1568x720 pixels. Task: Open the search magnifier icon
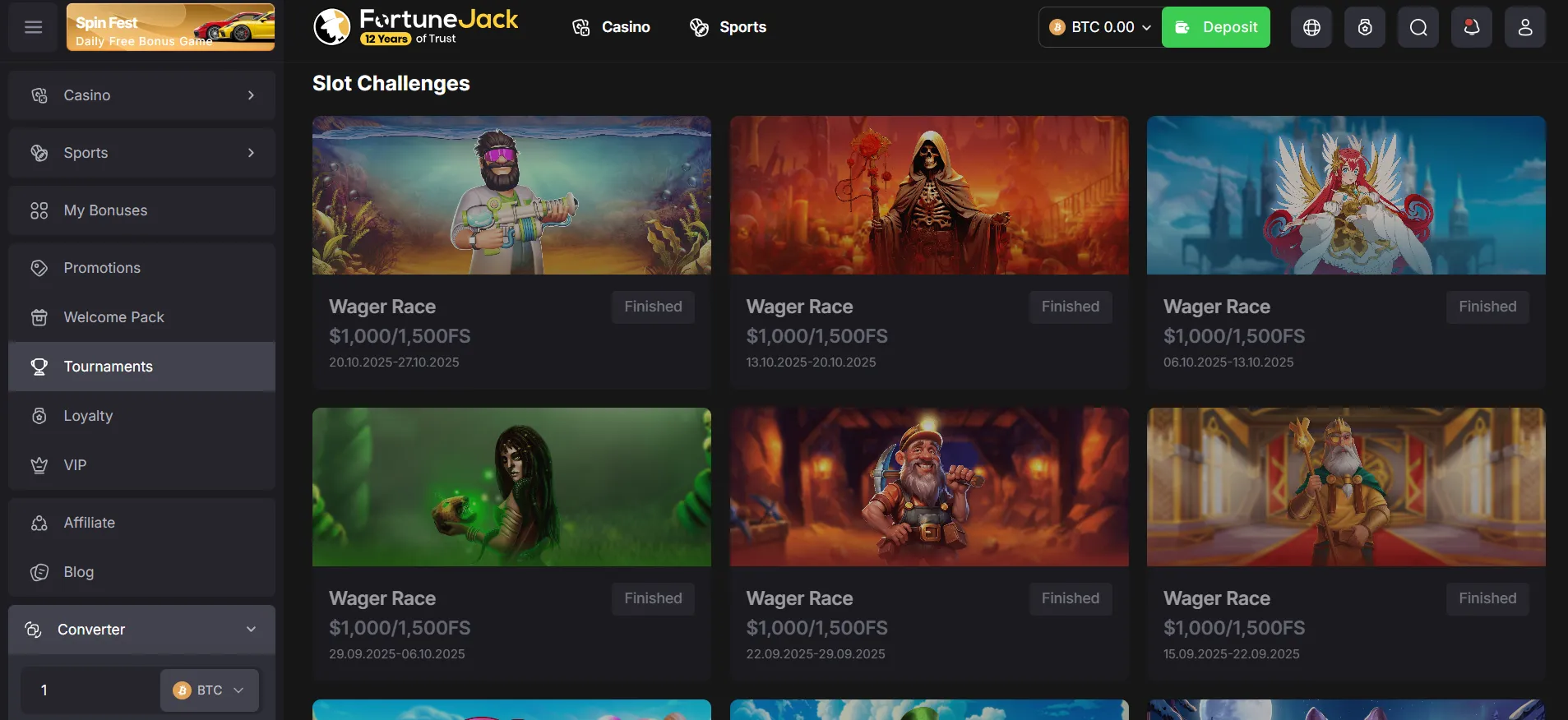click(1418, 27)
